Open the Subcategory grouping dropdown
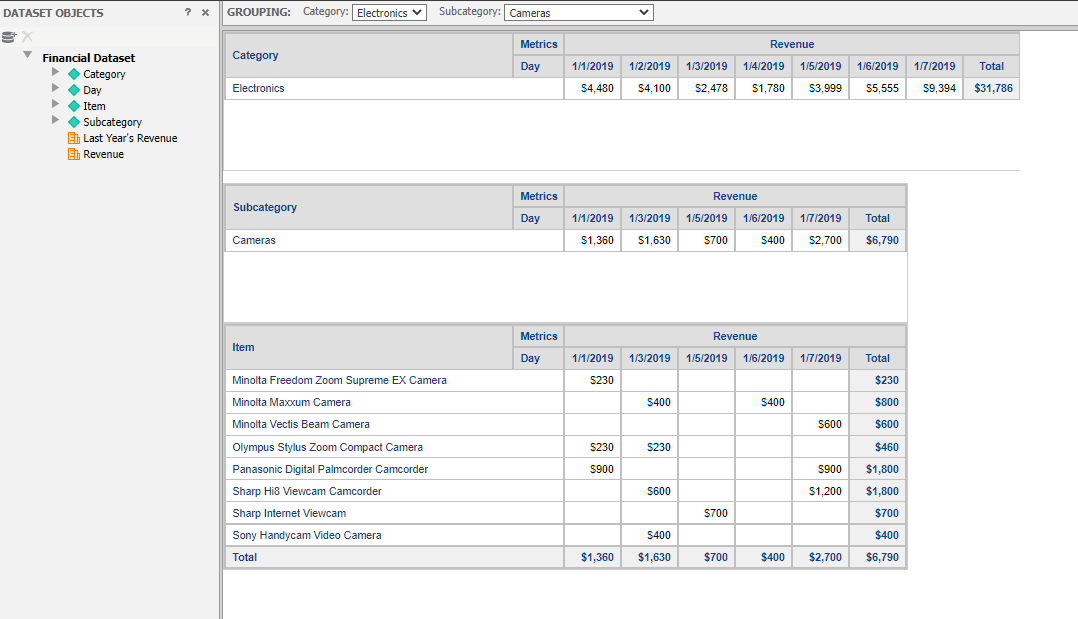 click(x=578, y=12)
